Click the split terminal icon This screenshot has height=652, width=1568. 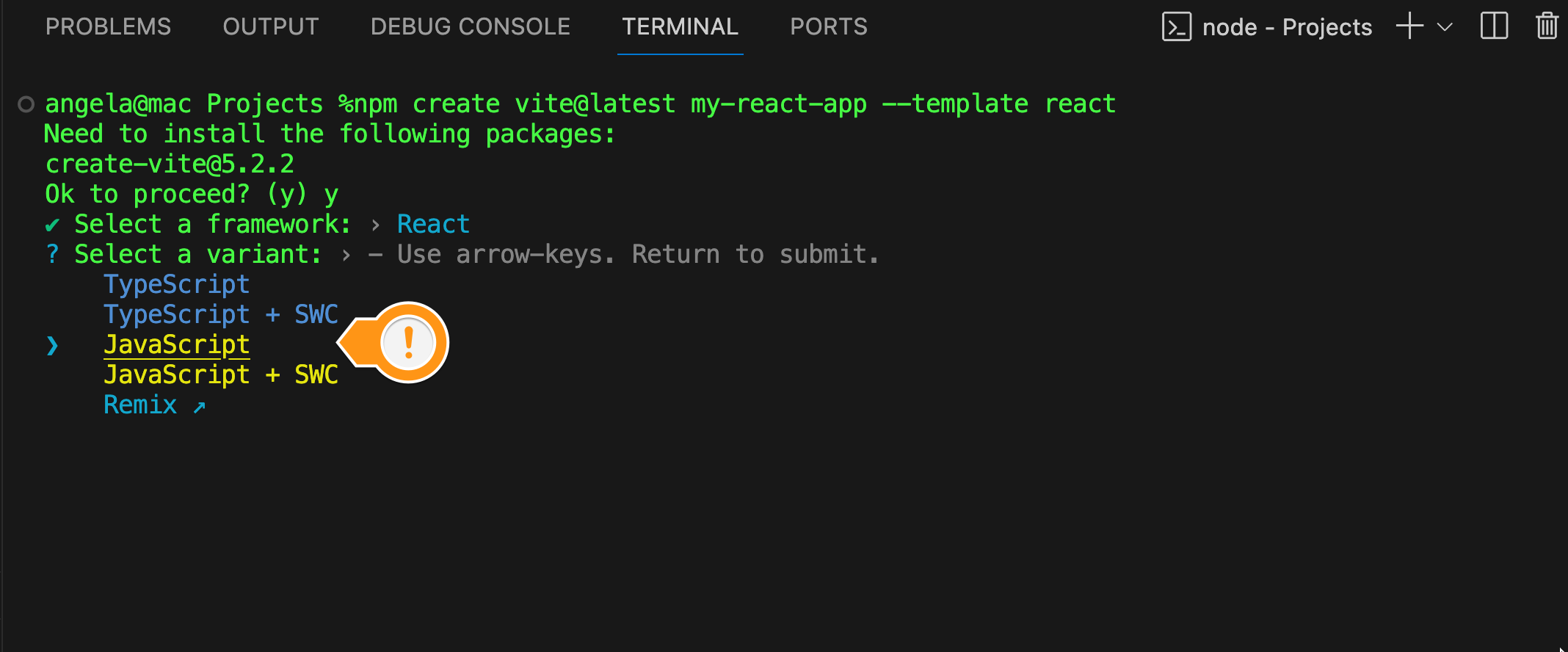(x=1494, y=27)
